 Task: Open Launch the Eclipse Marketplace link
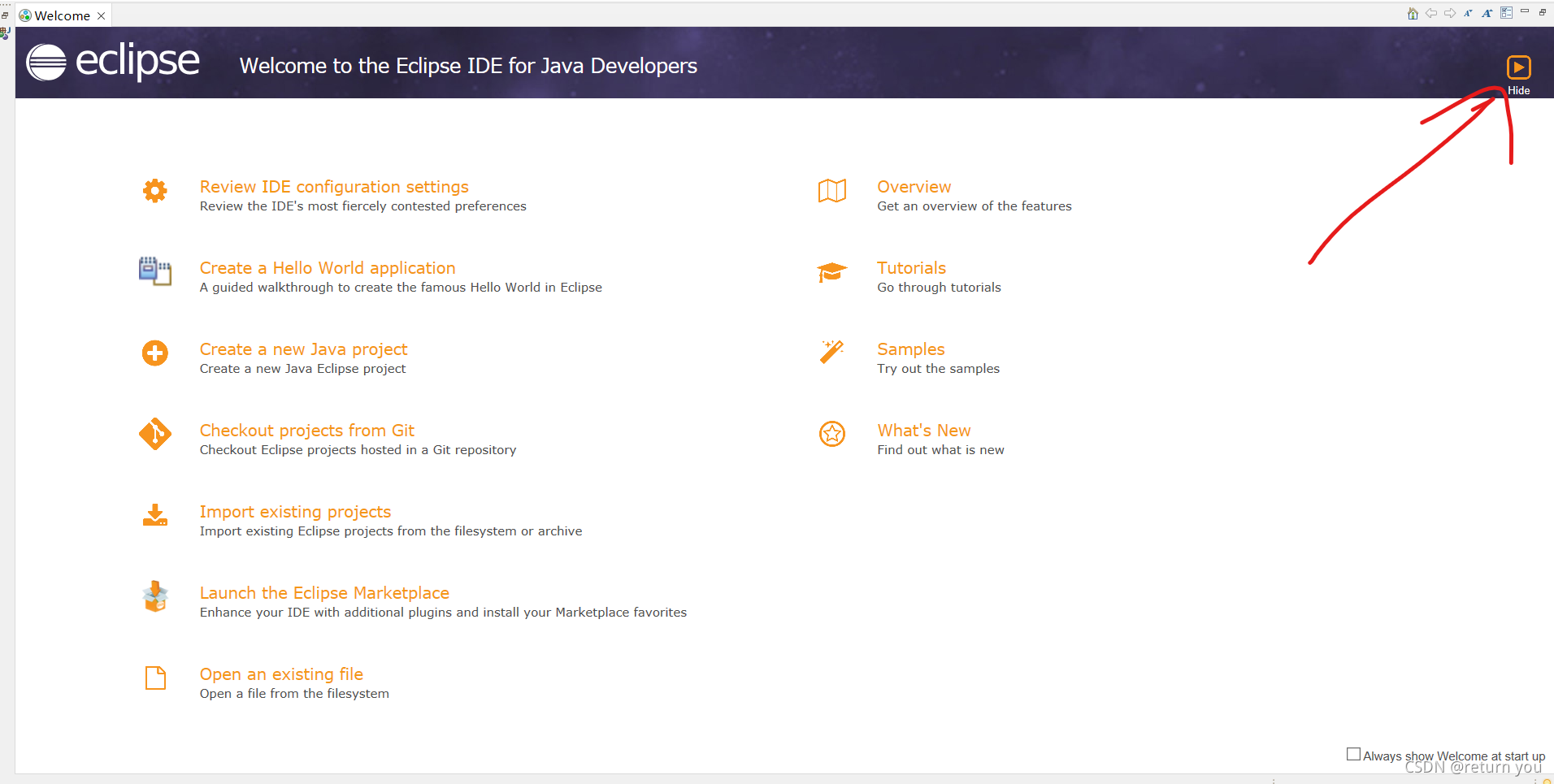324,593
